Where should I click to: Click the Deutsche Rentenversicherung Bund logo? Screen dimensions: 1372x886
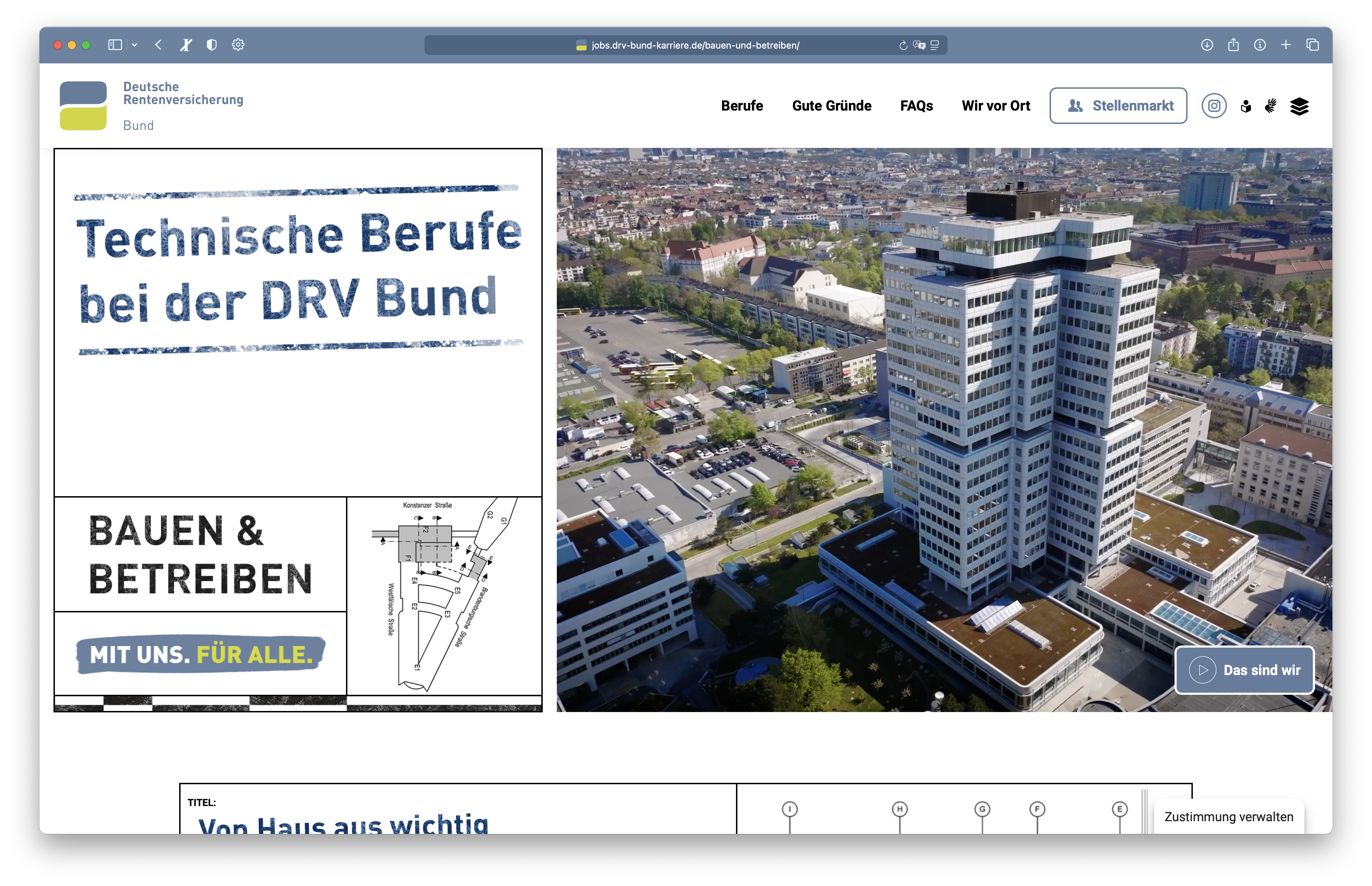[x=152, y=106]
